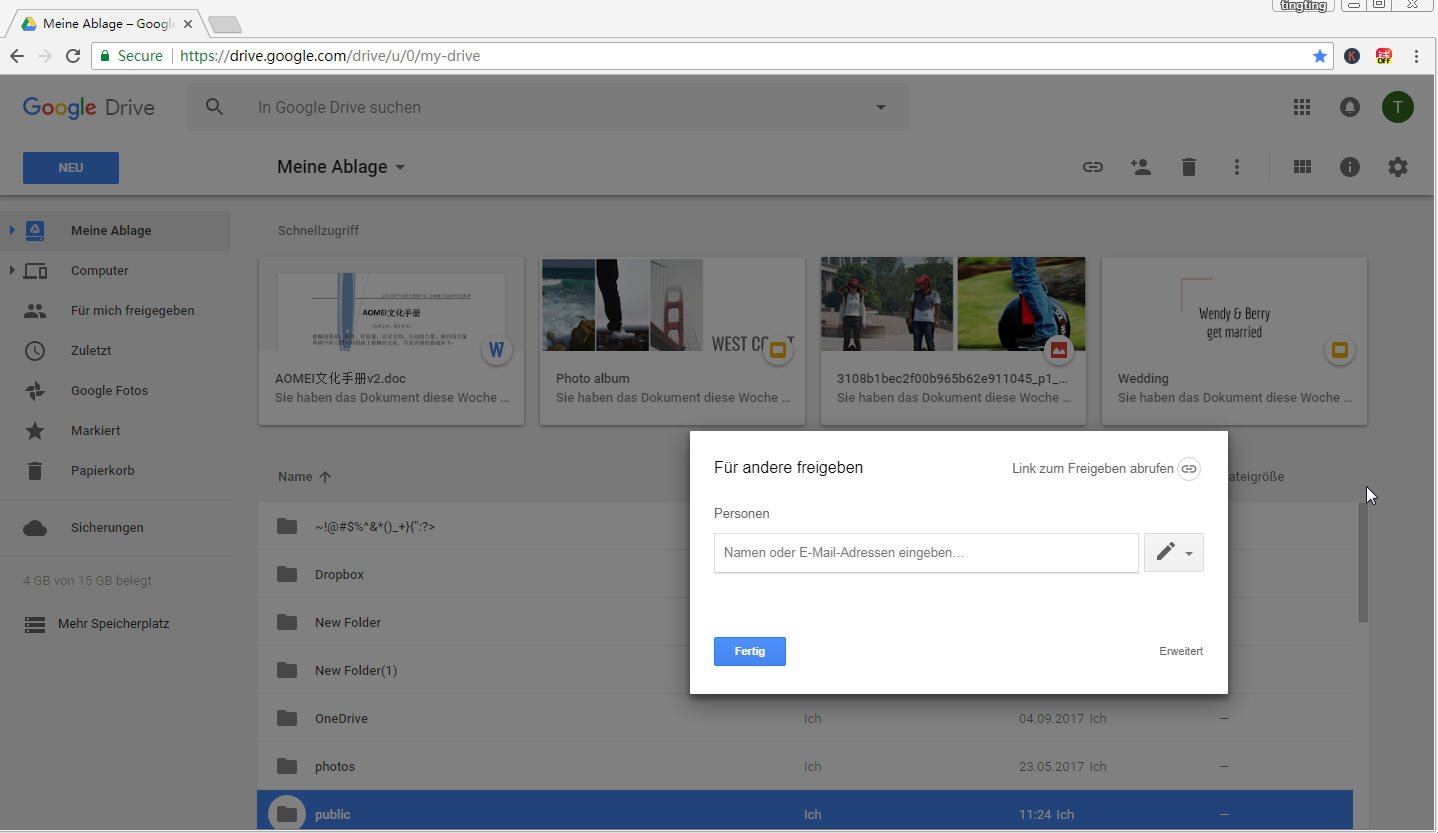Screen dimensions: 1438x833
Task: Click the Google Drive logo
Action: pos(89,107)
